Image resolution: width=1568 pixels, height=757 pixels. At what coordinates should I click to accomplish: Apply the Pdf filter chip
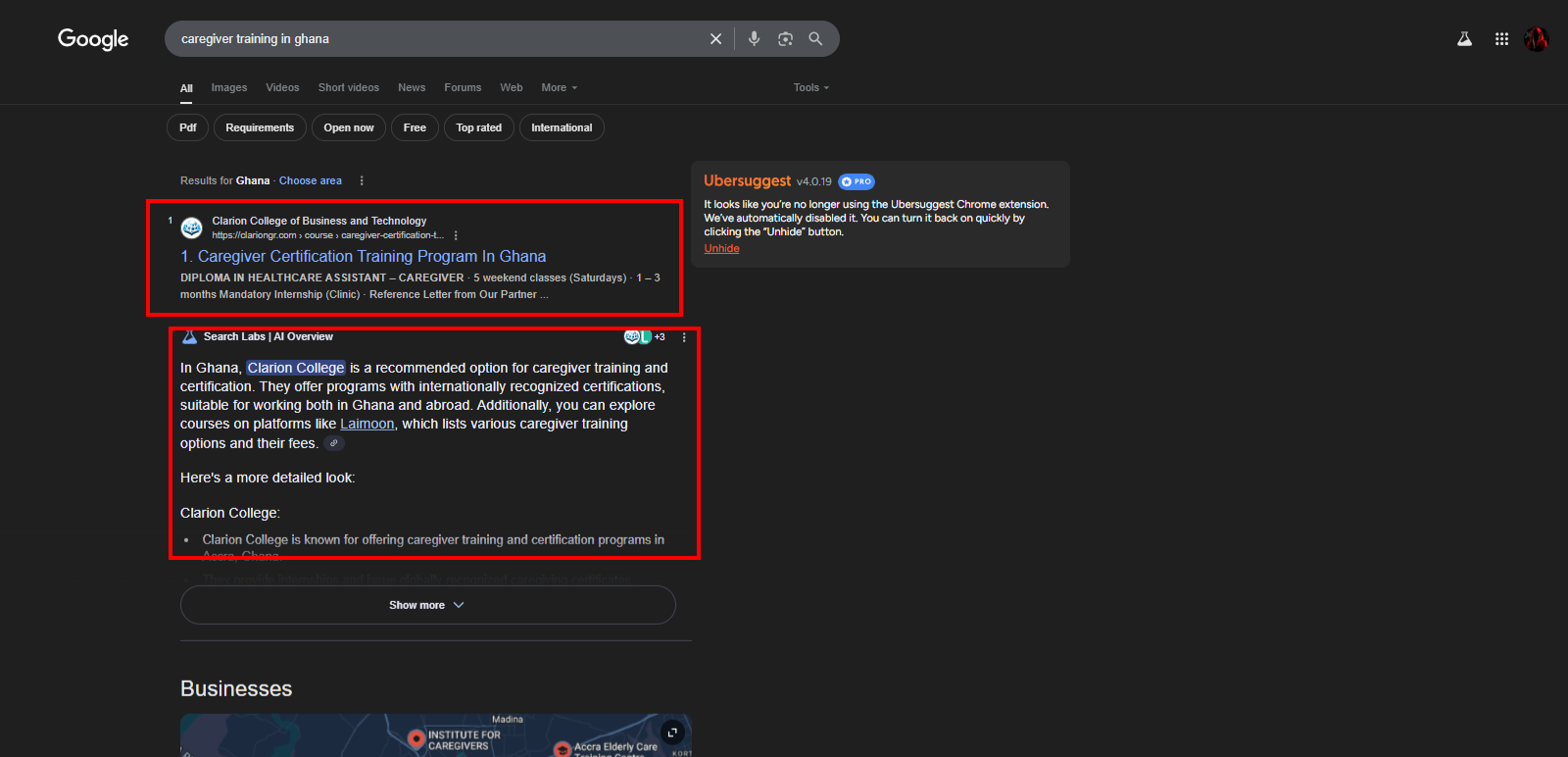(188, 127)
